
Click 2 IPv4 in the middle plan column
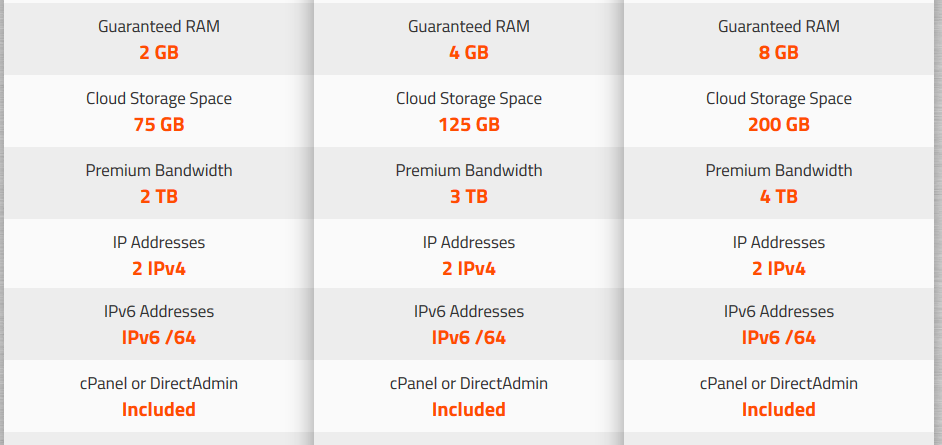(x=469, y=268)
